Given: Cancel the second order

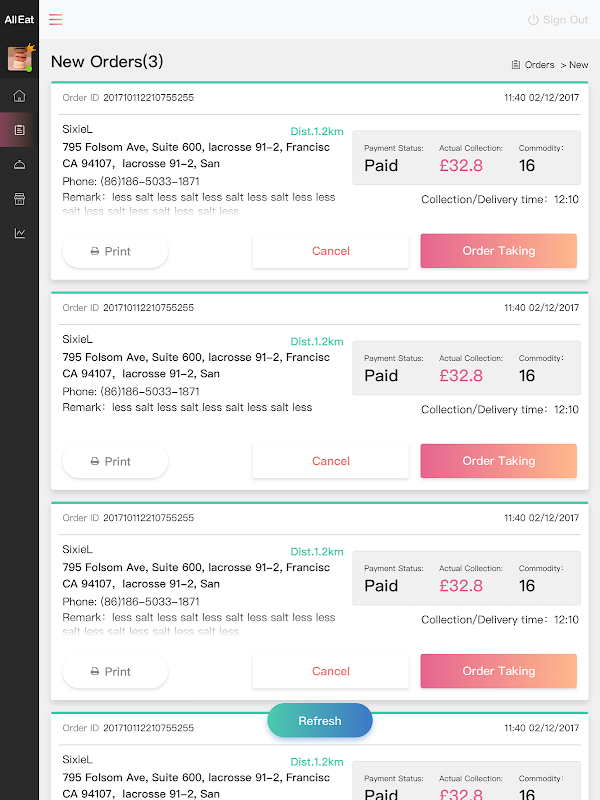Looking at the screenshot, I should click(330, 461).
